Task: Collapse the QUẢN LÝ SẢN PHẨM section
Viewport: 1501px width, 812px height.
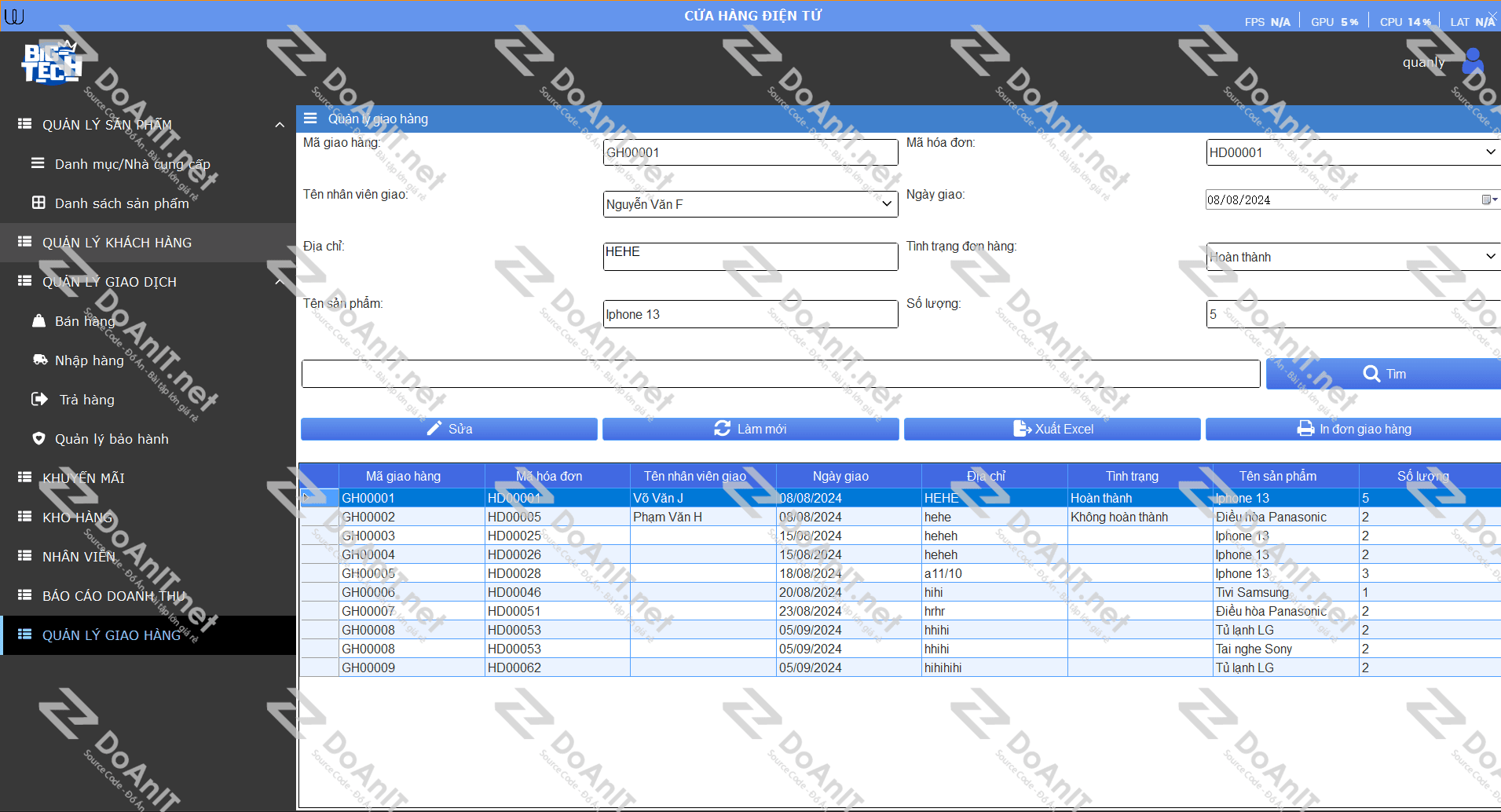Action: pyautogui.click(x=280, y=125)
